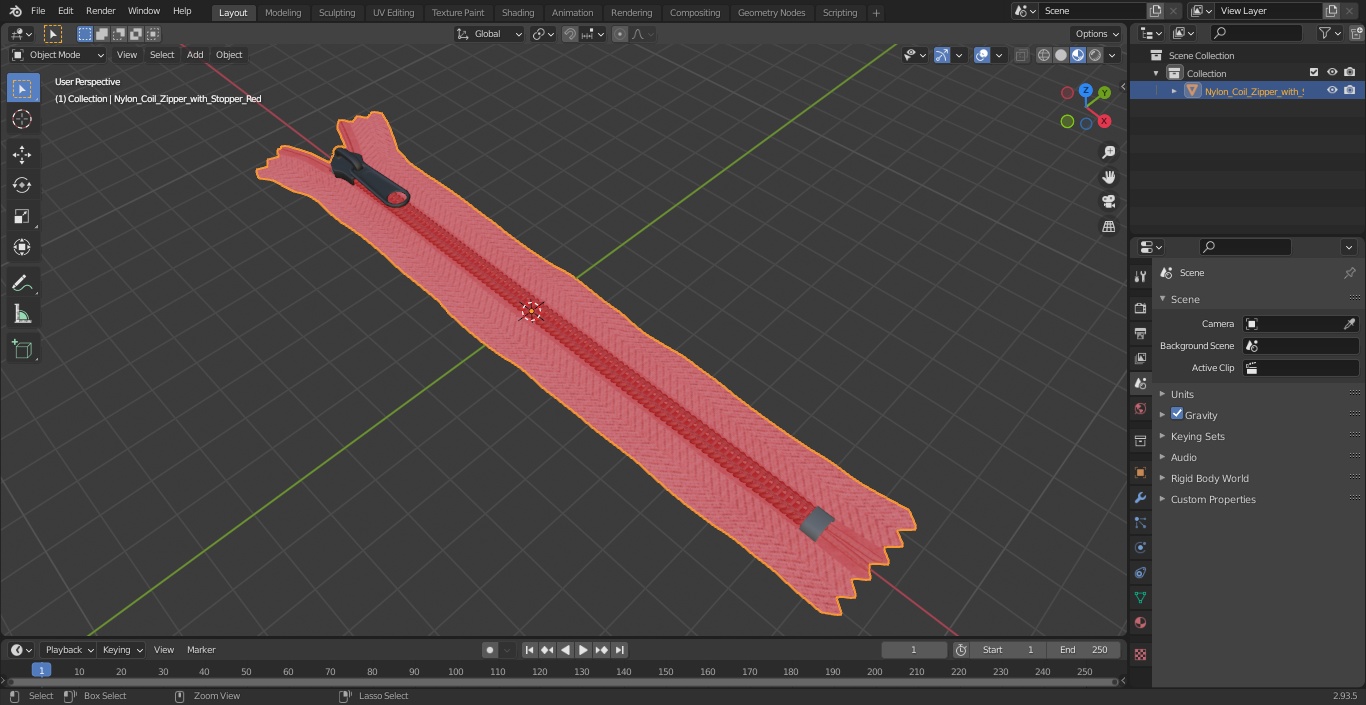1366x705 pixels.
Task: Activate the Scale tool
Action: (22, 216)
